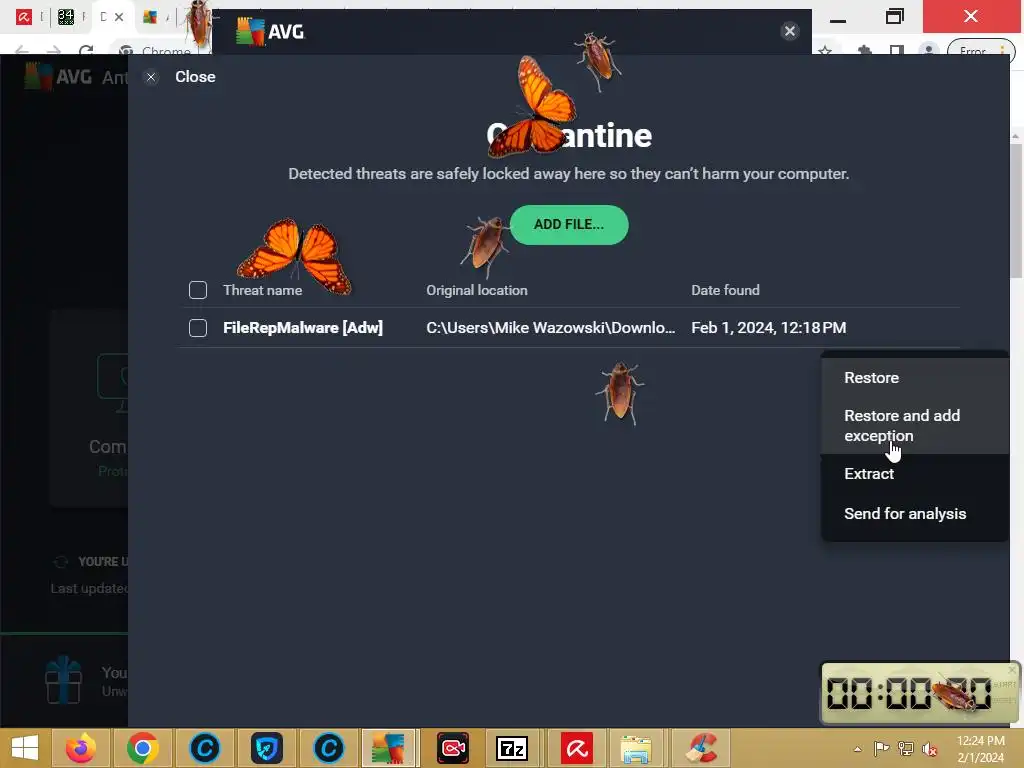Switch to the Avira browser tab
1024x768 pixels.
pos(24,17)
